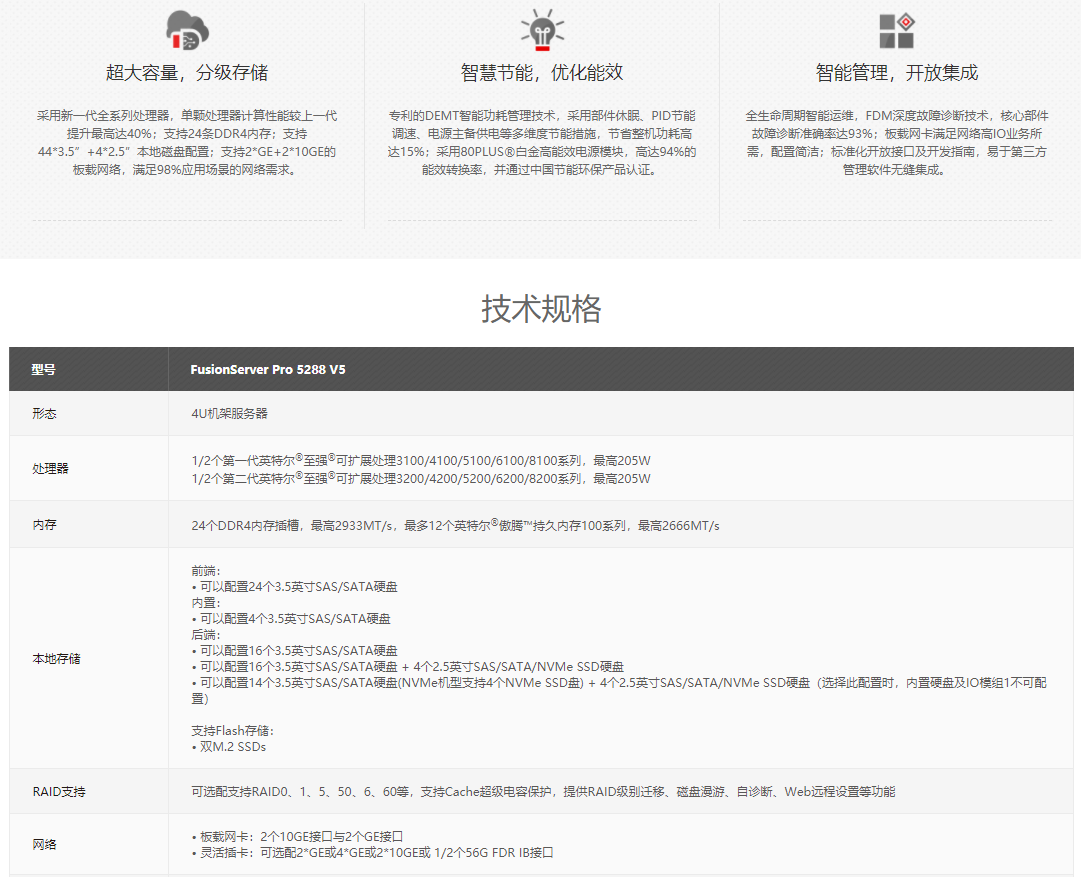This screenshot has width=1081, height=877.
Task: Click the "网络" row label
Action: pos(44,845)
